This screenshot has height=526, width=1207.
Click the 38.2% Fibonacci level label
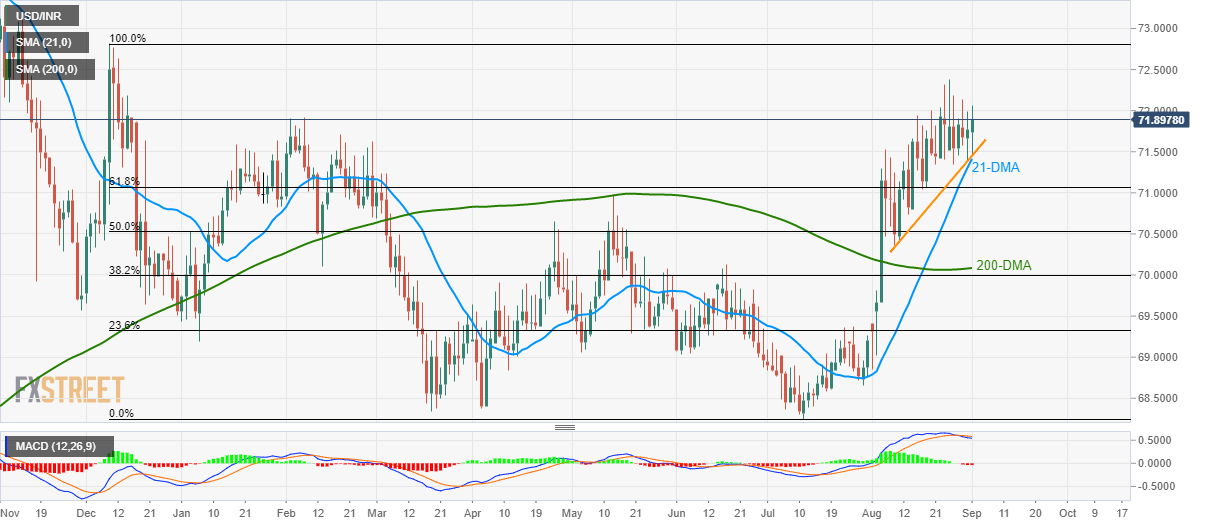coord(125,270)
